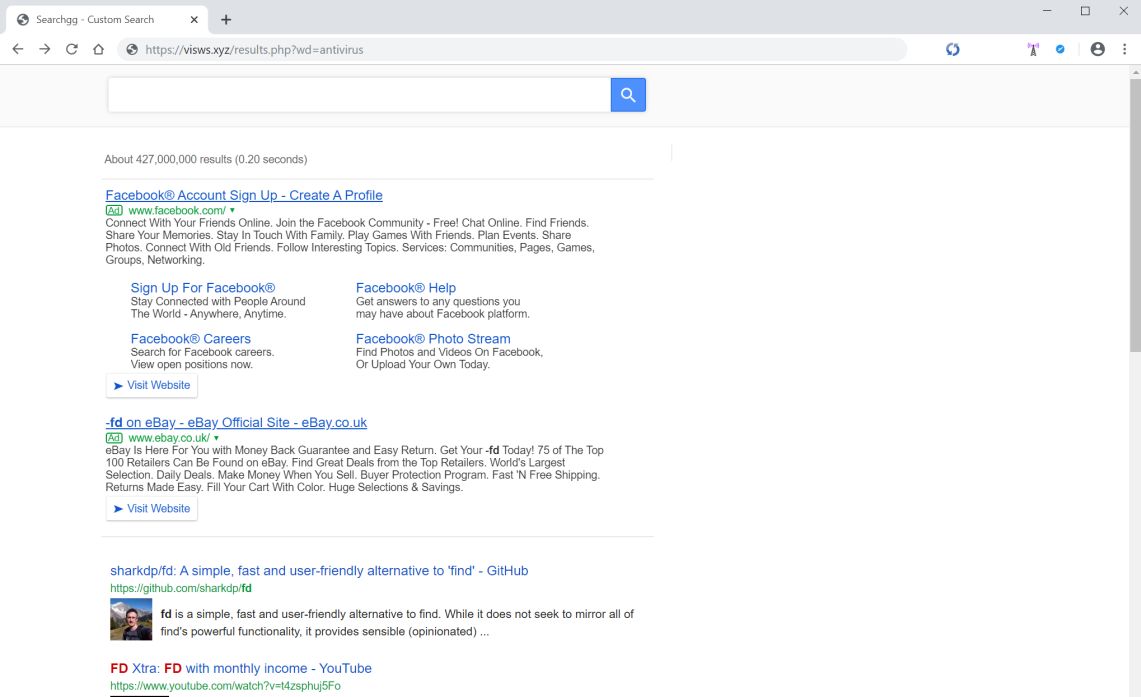Viewport: 1141px width, 697px height.
Task: Click the back navigation arrow
Action: pyautogui.click(x=18, y=49)
